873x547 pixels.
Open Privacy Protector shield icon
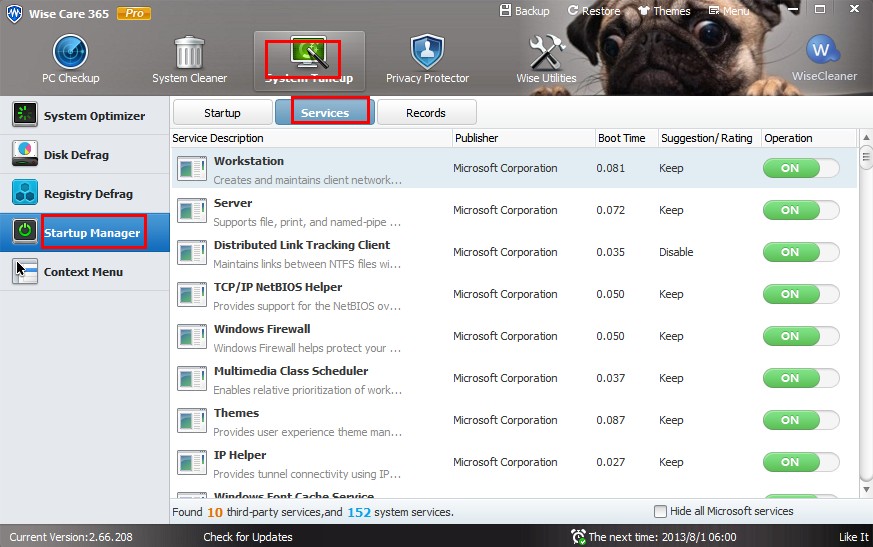click(427, 52)
